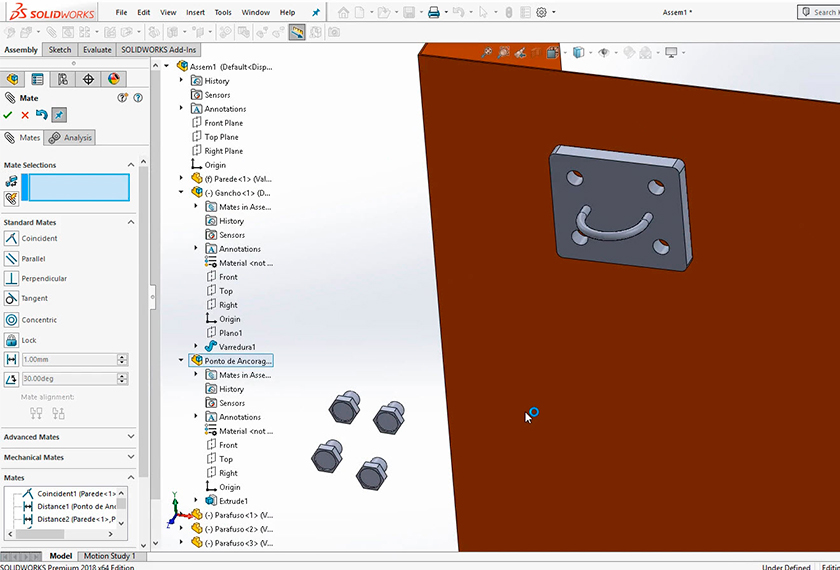The width and height of the screenshot is (840, 570).
Task: Toggle the Distance mate button
Action: pyautogui.click(x=12, y=359)
